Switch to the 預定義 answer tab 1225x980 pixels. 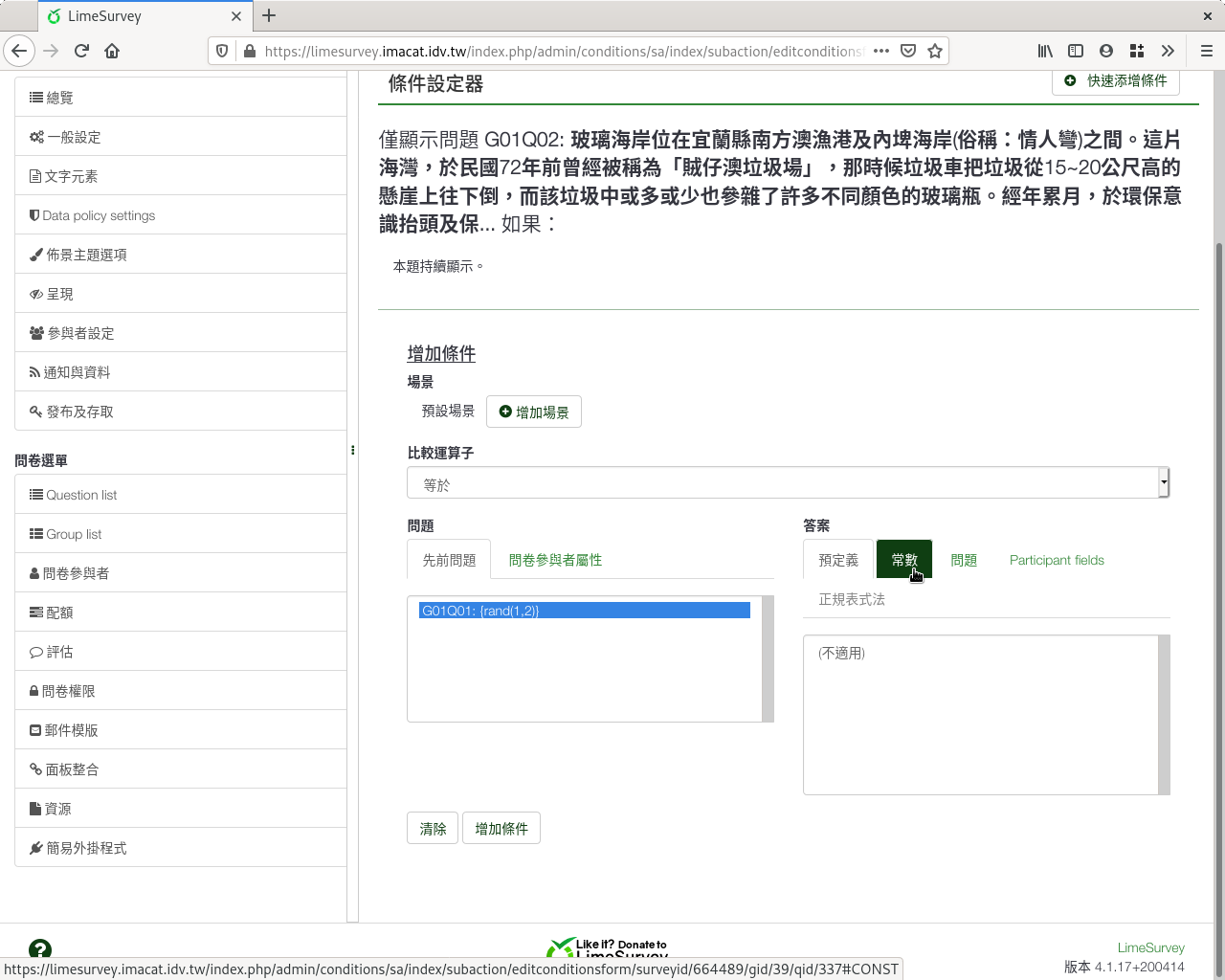coord(838,560)
